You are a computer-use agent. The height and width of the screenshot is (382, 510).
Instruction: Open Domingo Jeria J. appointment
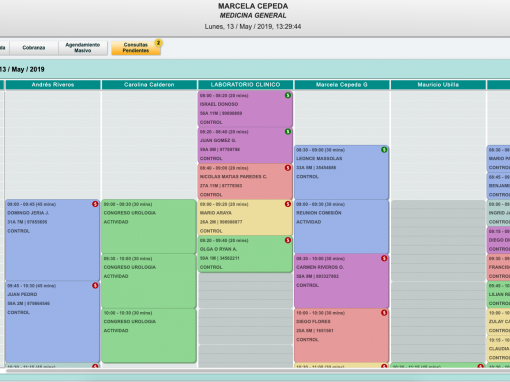coord(53,240)
